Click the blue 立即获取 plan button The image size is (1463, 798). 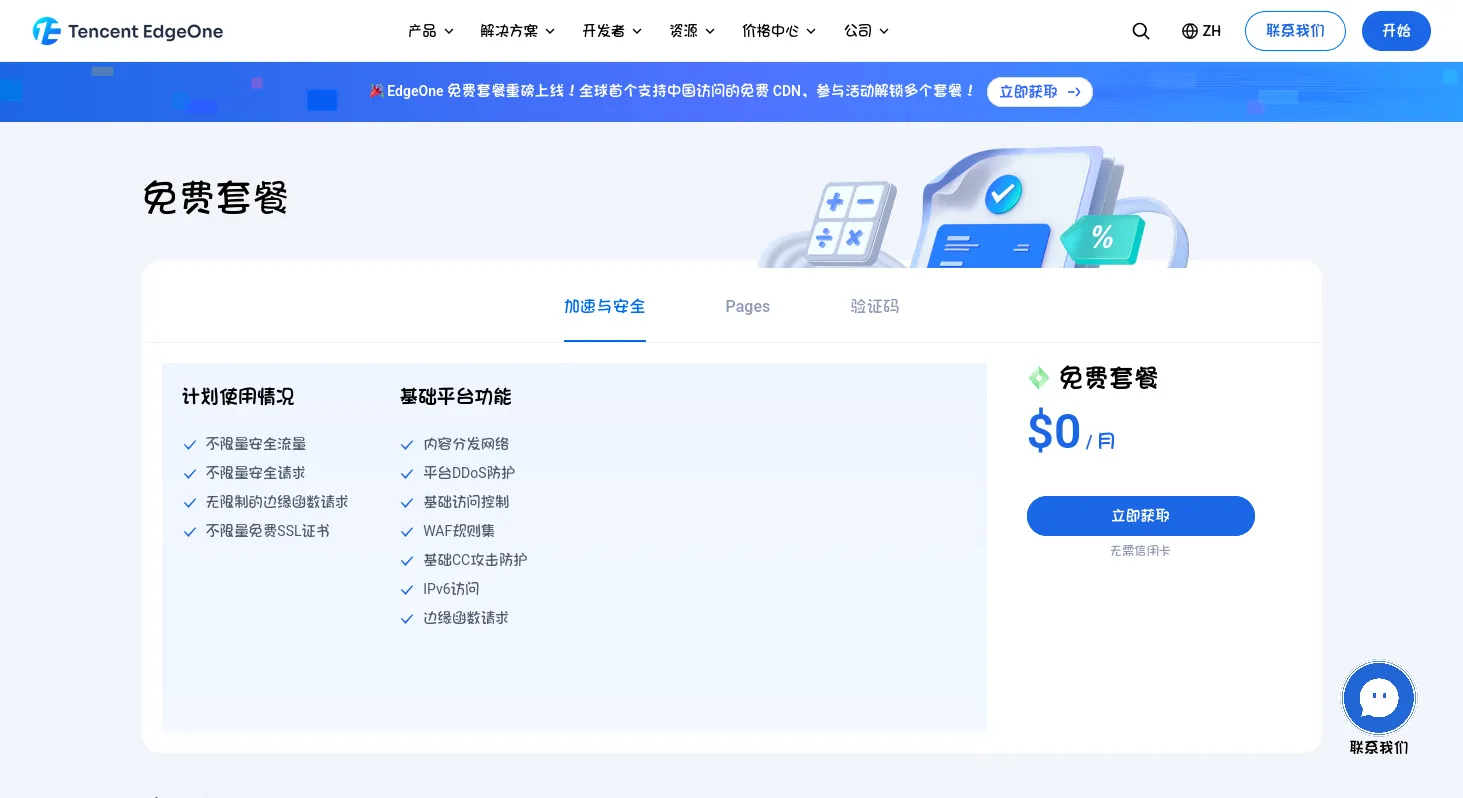(x=1141, y=516)
